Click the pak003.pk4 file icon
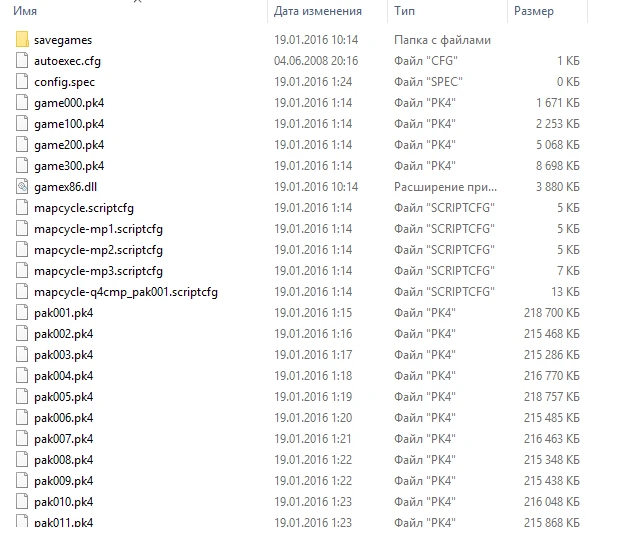 [22, 354]
